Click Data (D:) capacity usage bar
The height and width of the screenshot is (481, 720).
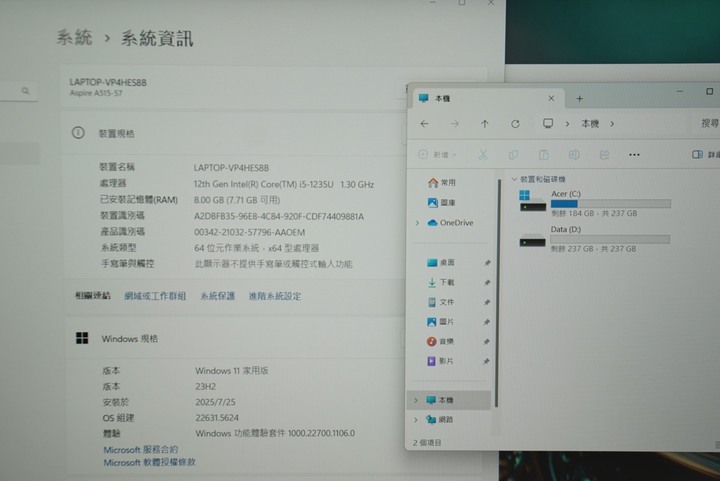click(610, 239)
